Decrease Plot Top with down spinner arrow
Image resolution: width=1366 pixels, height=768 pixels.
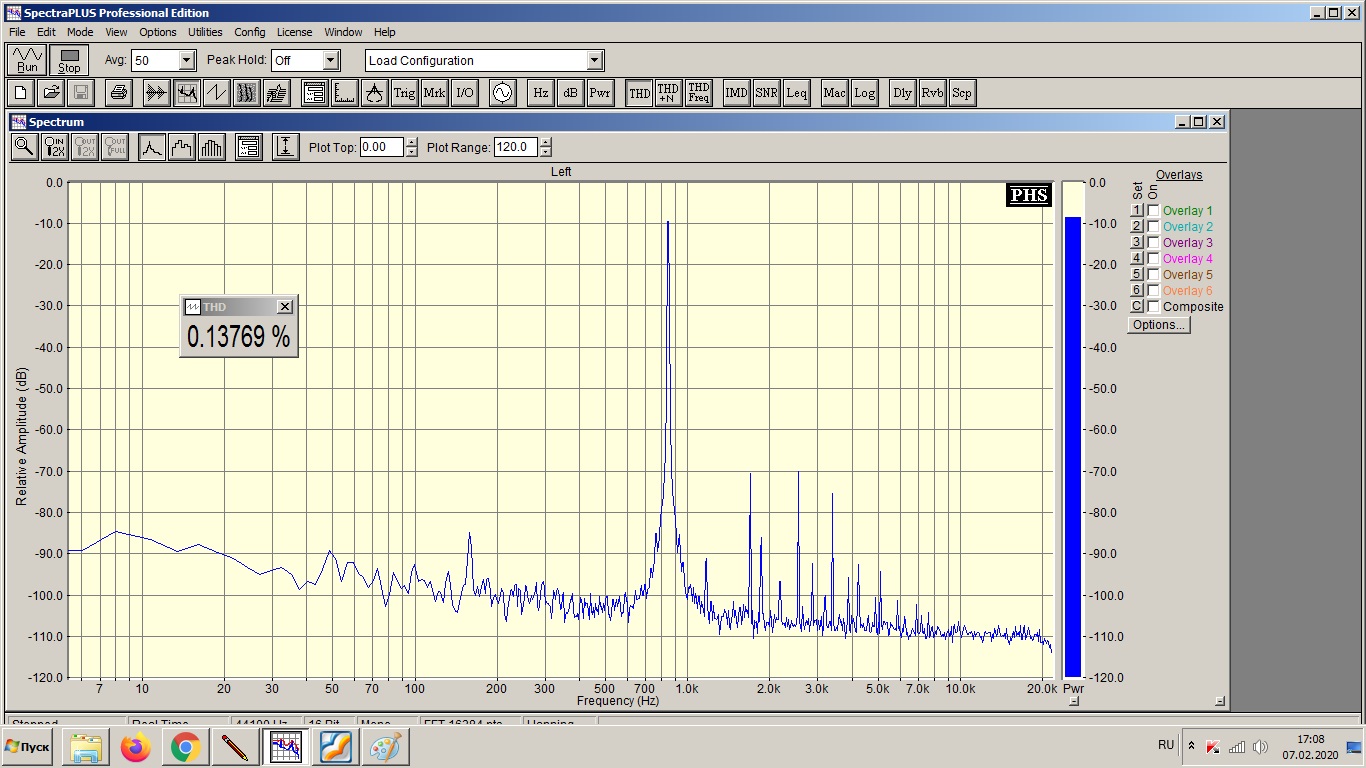click(x=411, y=152)
